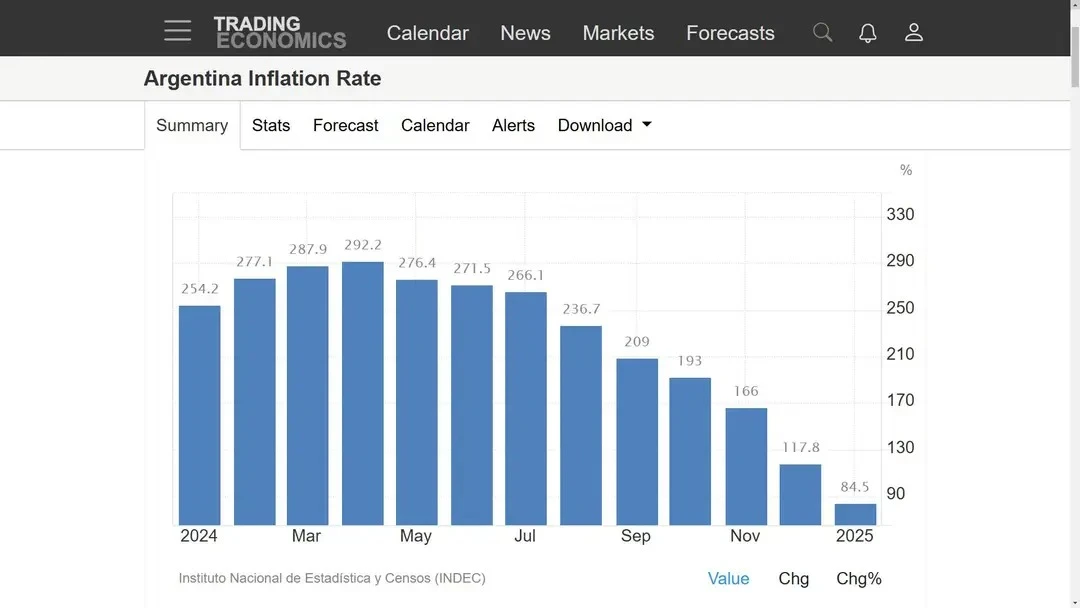Viewport: 1080px width, 608px height.
Task: Open the search magnifier icon
Action: tap(822, 32)
